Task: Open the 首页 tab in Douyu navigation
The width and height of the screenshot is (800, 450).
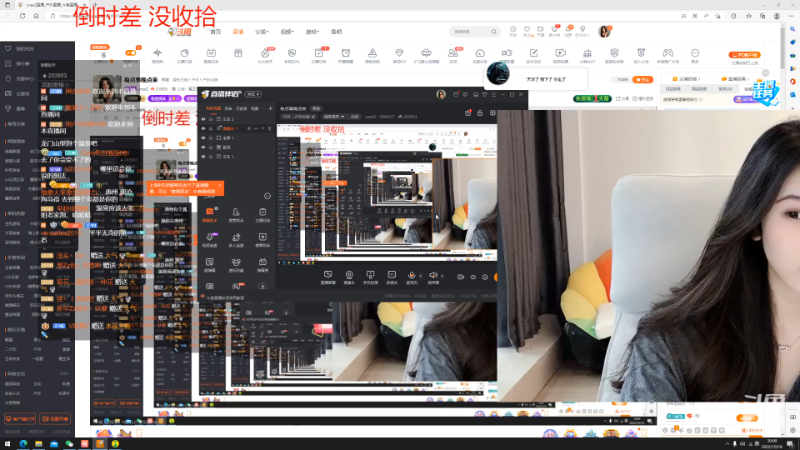Action: tap(215, 32)
